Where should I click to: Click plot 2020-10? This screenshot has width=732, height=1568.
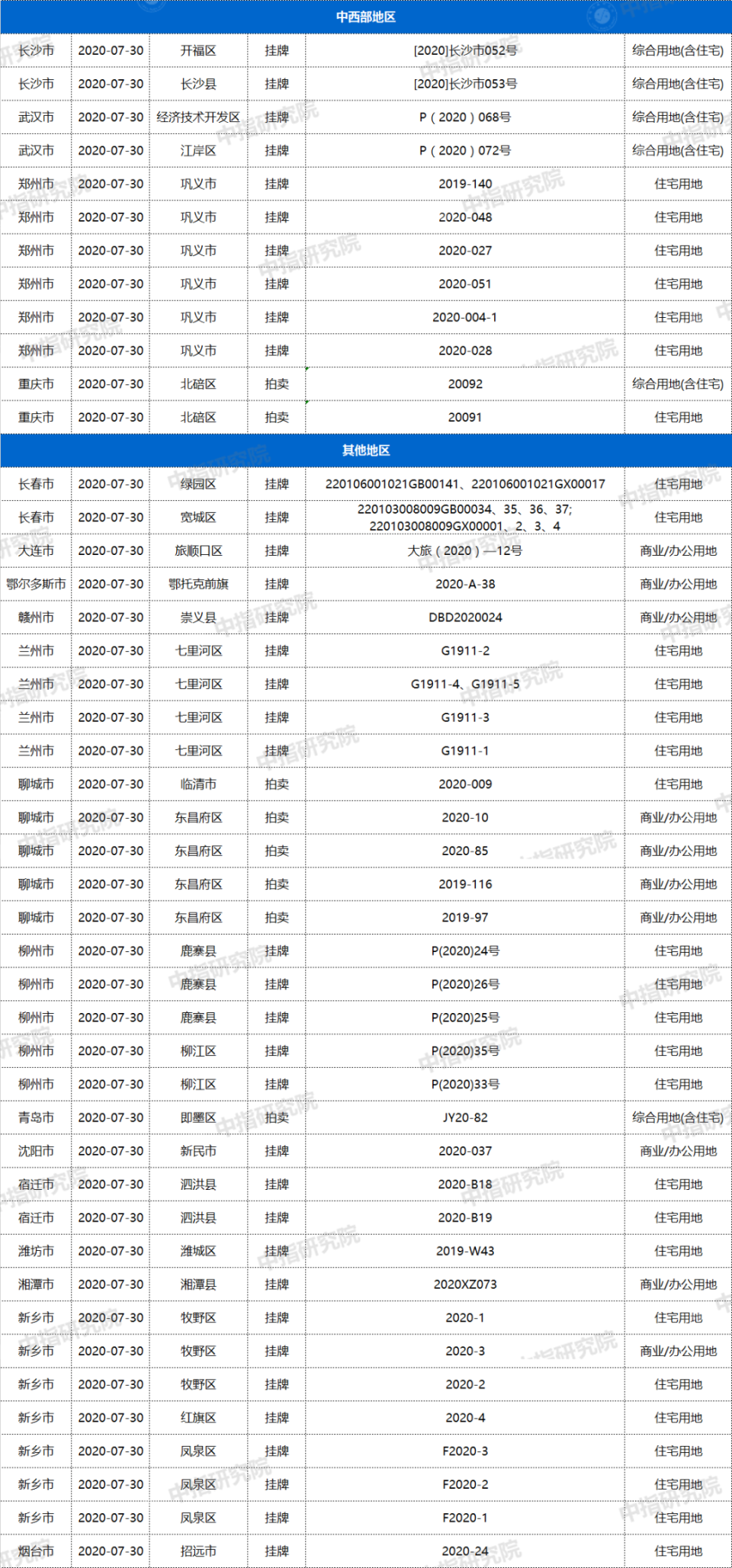tap(465, 818)
